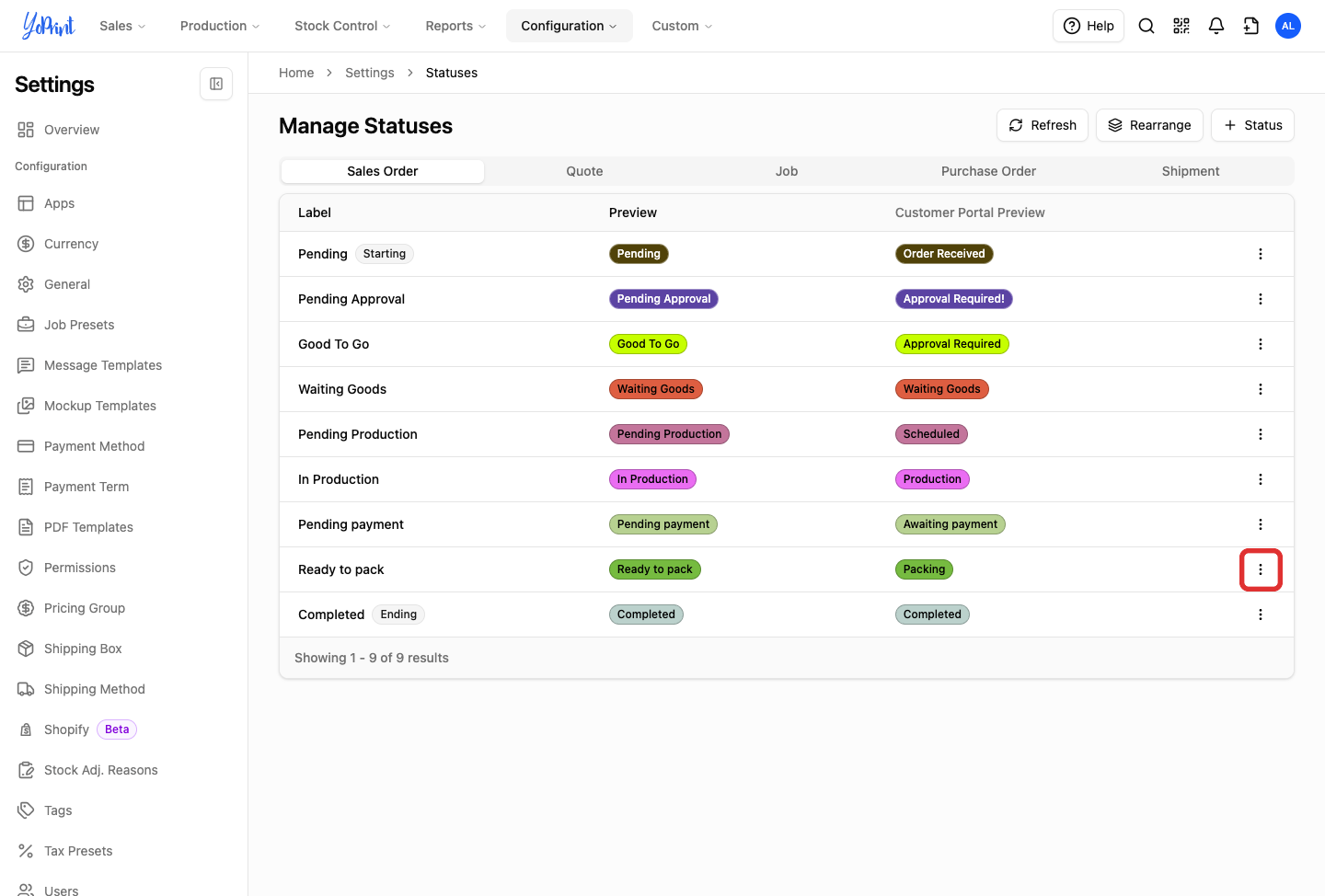This screenshot has height=896, width=1325.
Task: Expand the Custom dropdown menu
Action: pyautogui.click(x=682, y=26)
